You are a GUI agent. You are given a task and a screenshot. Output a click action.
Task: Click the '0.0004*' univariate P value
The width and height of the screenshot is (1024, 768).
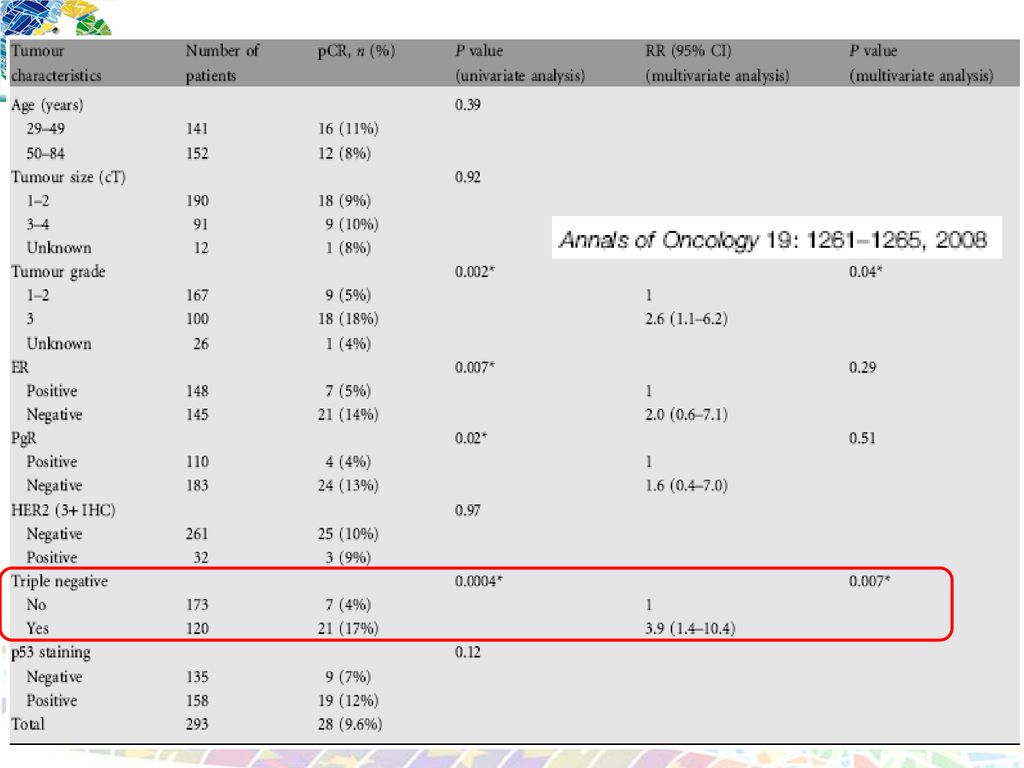pos(478,581)
